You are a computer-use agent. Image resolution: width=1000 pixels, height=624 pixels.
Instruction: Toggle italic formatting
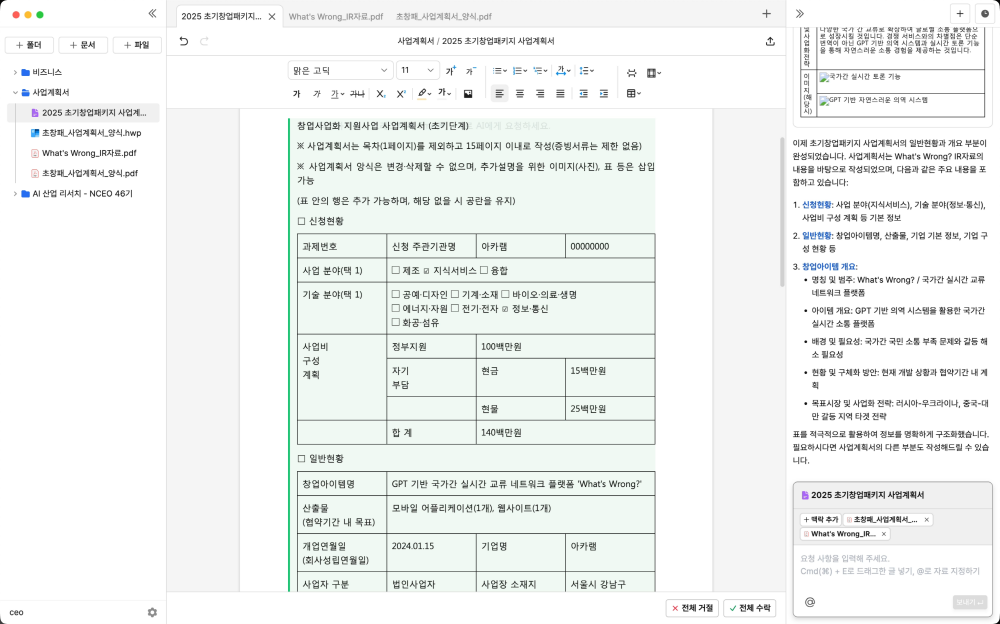tap(317, 94)
